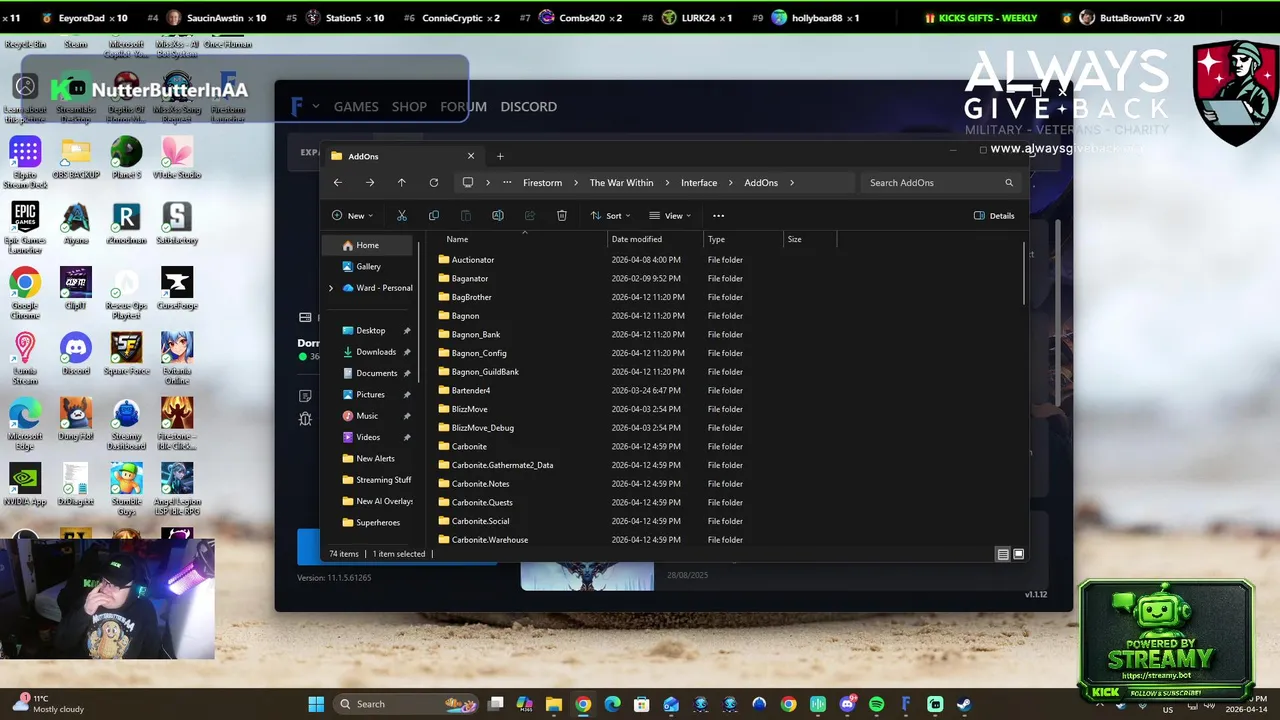Viewport: 1280px width, 720px height.
Task: Switch to large thumbnails view layout
Action: coord(1019,554)
